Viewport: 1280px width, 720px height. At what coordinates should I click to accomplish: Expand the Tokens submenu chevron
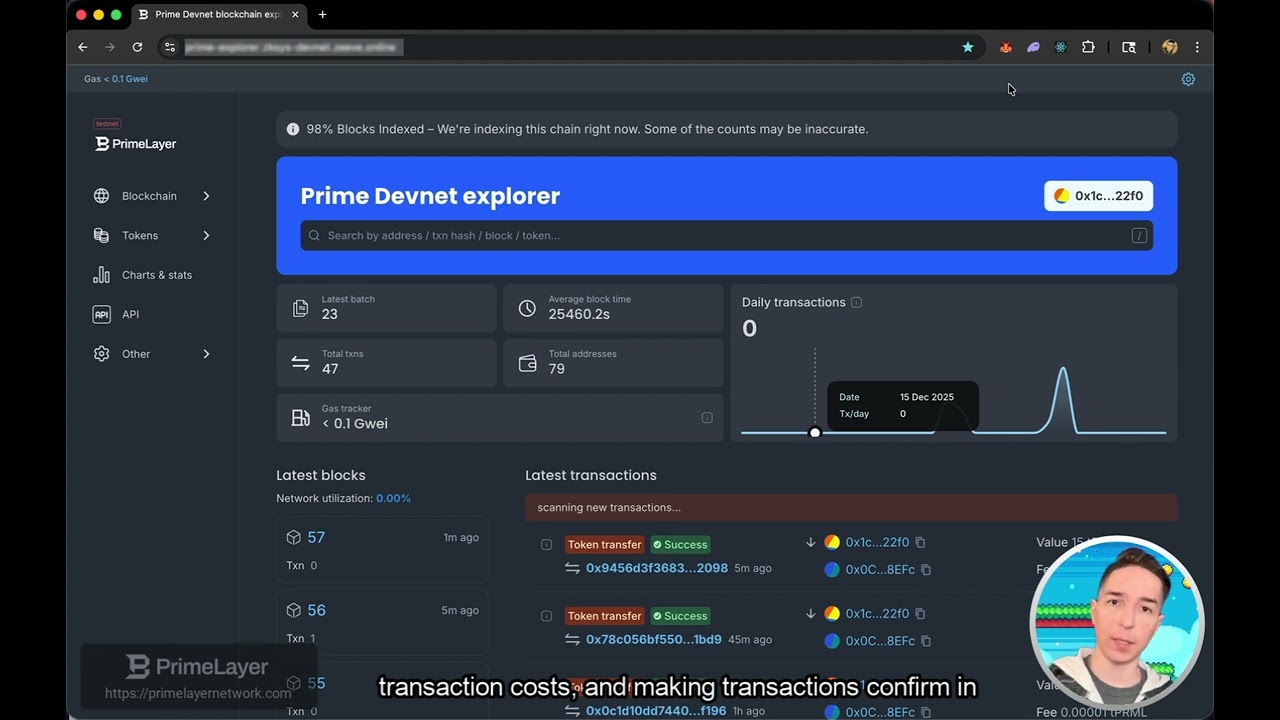206,235
